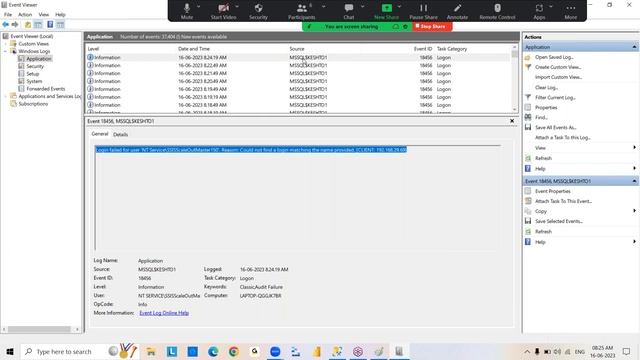Select Security log in the tree
Viewport: 640px width, 360px height.
point(35,66)
